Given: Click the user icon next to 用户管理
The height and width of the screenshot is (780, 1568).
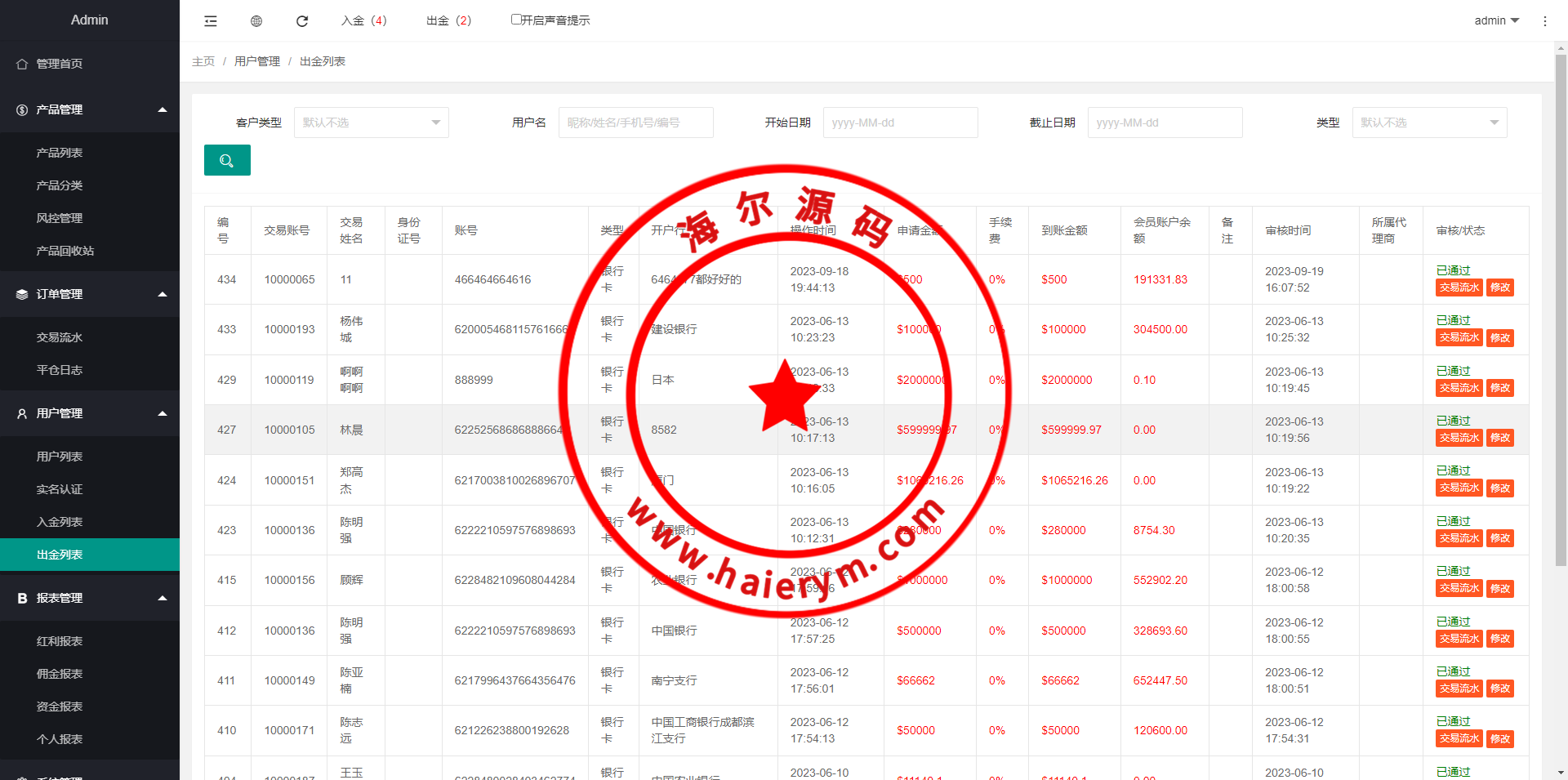Looking at the screenshot, I should [x=22, y=414].
